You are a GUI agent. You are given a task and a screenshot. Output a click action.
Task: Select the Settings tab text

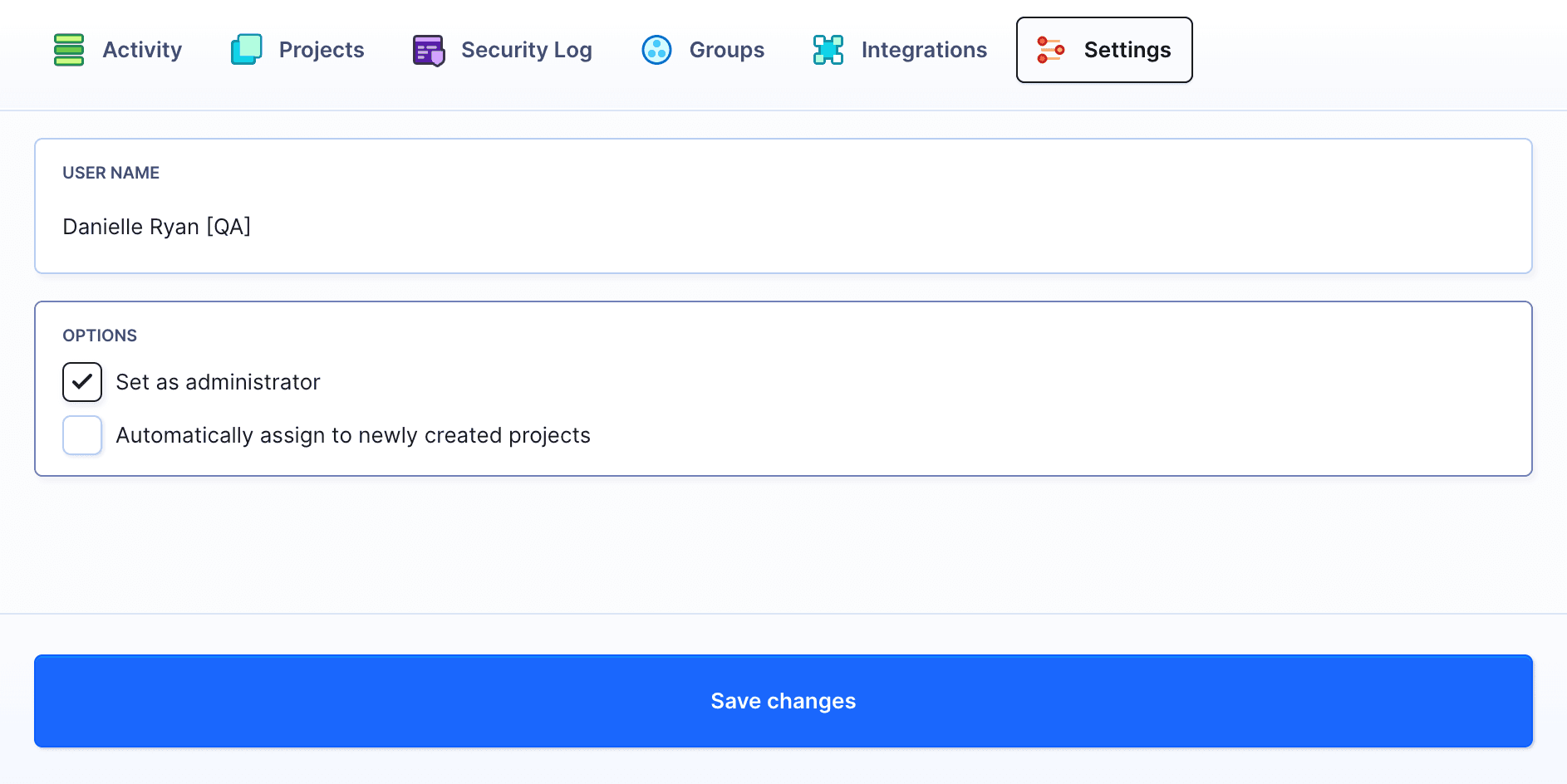[x=1127, y=50]
